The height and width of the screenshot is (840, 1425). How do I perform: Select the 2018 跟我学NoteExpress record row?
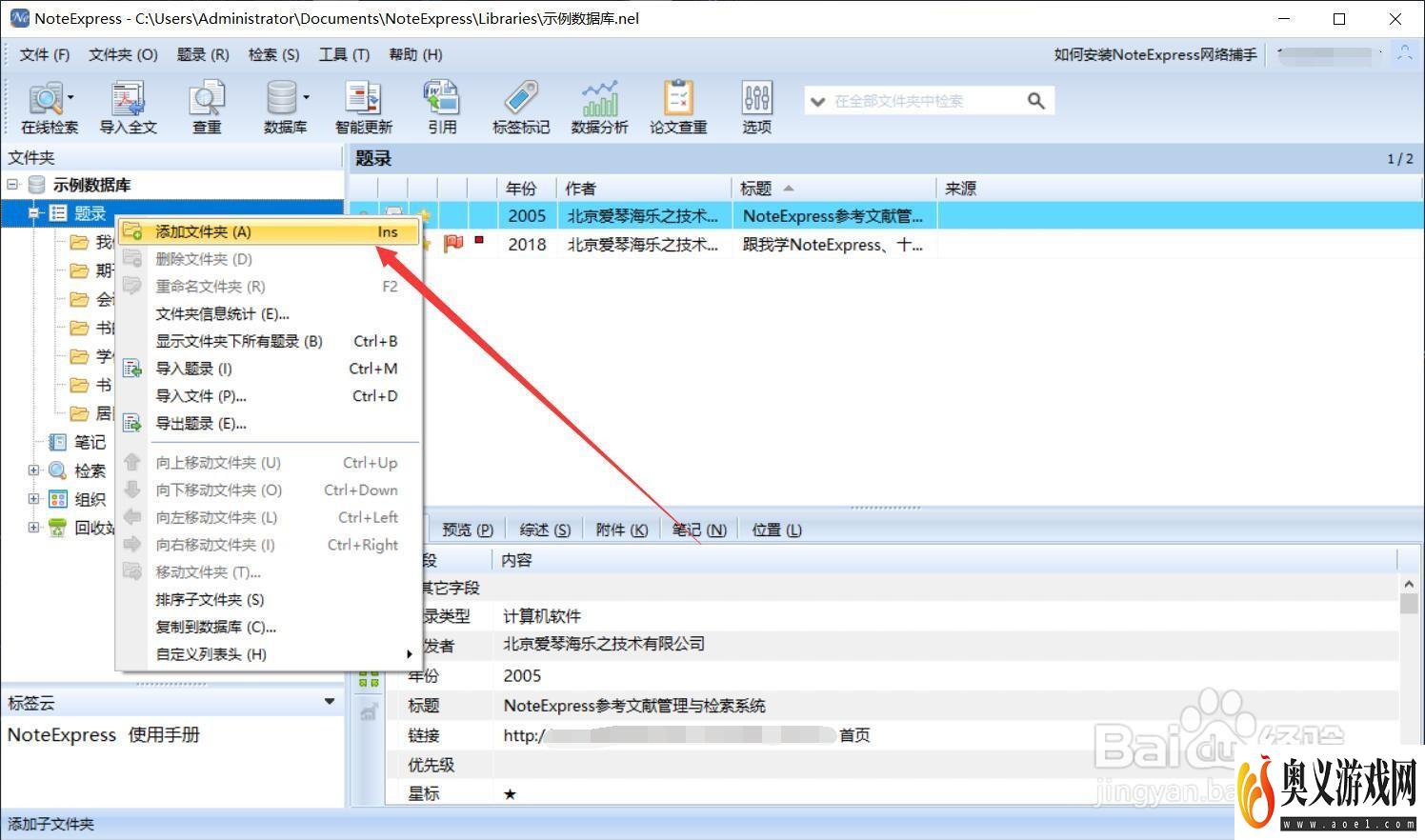(886, 245)
